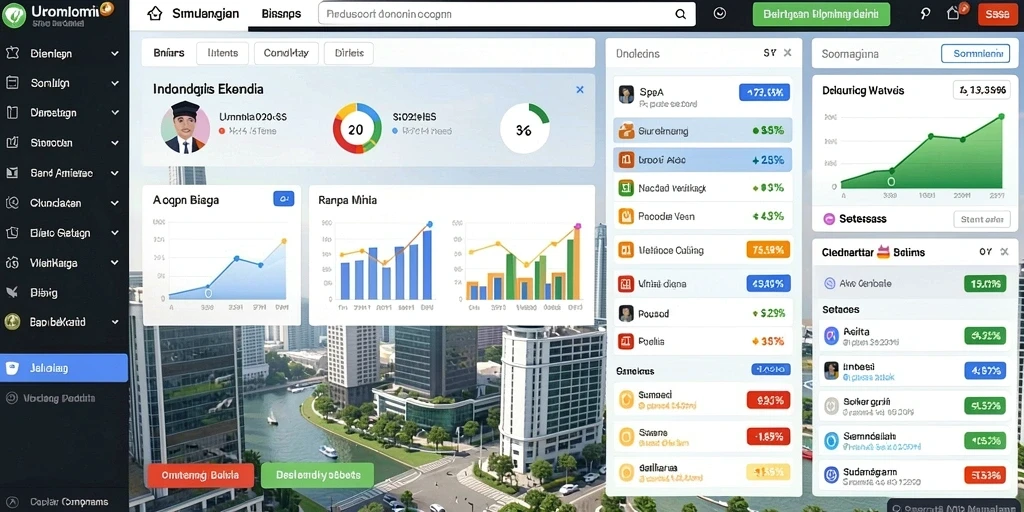Select the highlighted Jalioiaig sidebar item
Screen dimensions: 1024x512
point(64,368)
